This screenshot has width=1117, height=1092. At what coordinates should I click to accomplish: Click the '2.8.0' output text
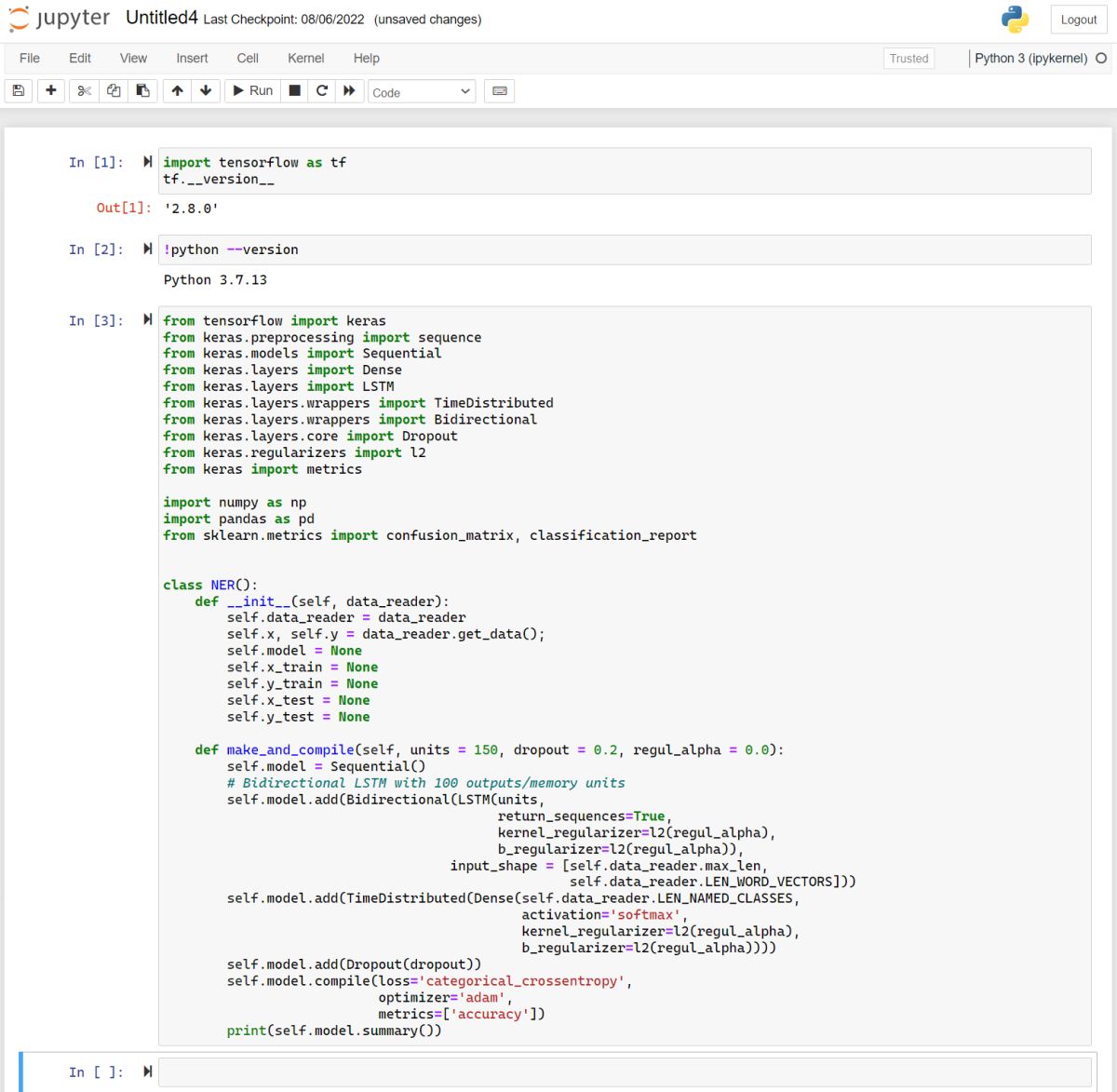(191, 209)
